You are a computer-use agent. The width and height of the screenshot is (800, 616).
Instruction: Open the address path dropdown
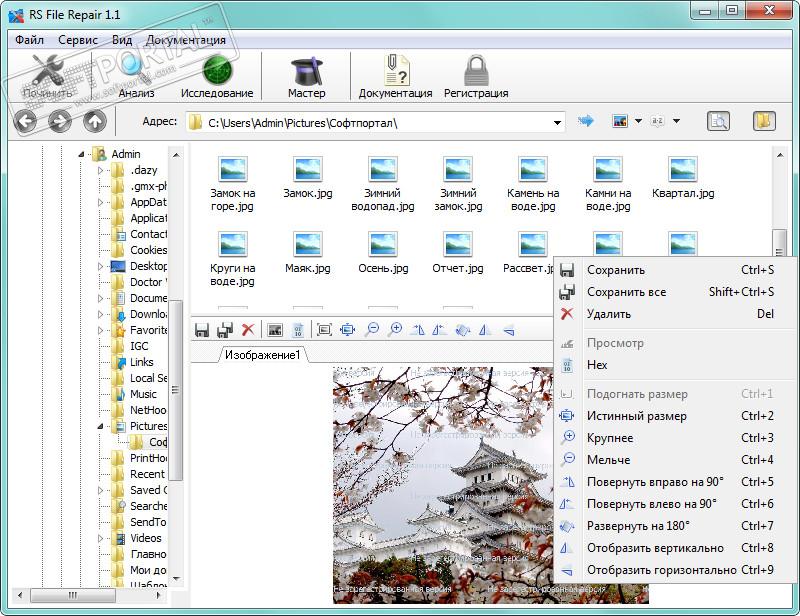click(x=558, y=122)
